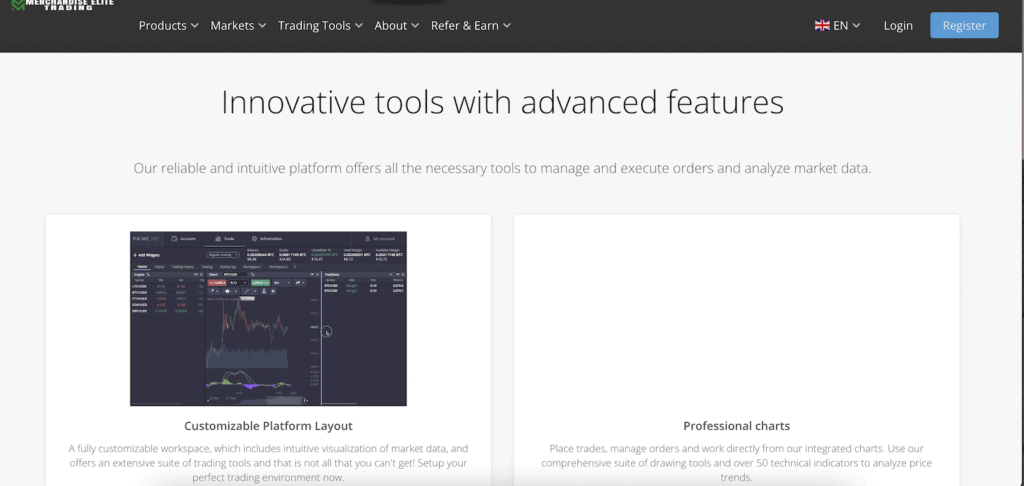The image size is (1024, 486).
Task: Click the chevron arrow beside Refer & Earn
Action: click(507, 26)
